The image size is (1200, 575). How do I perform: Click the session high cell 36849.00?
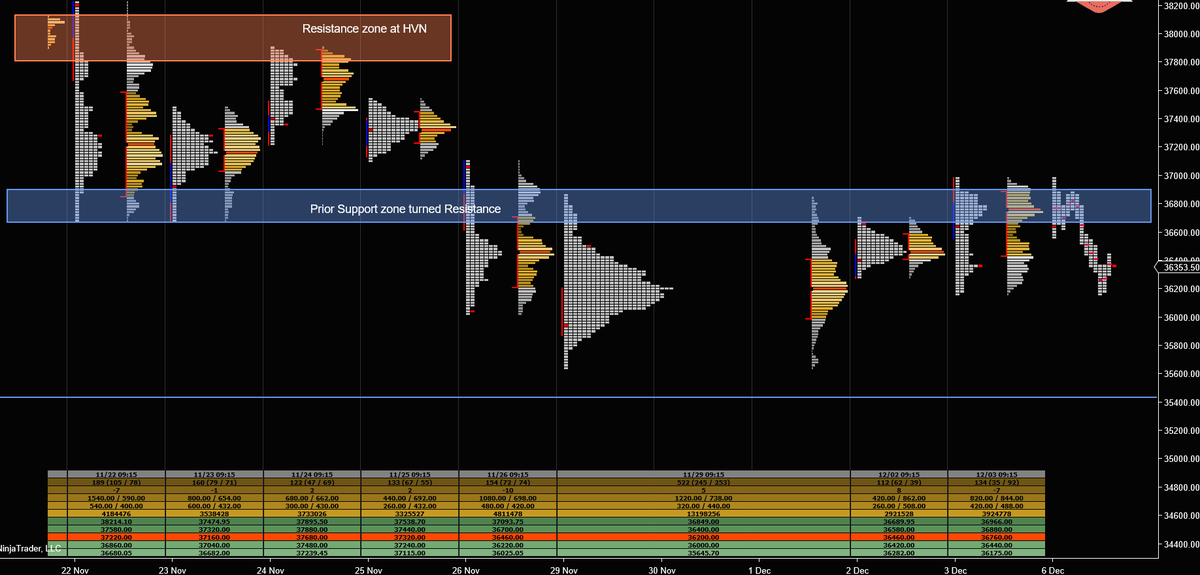point(702,521)
